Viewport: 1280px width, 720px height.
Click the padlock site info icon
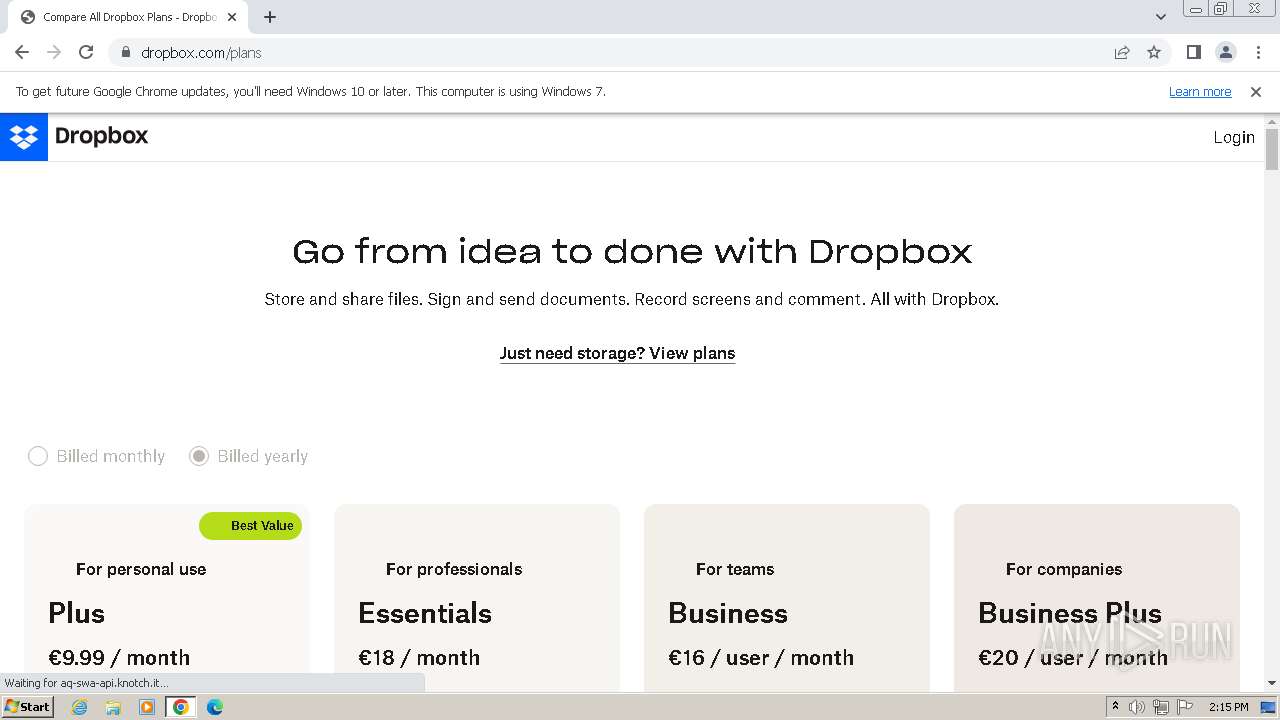click(125, 53)
